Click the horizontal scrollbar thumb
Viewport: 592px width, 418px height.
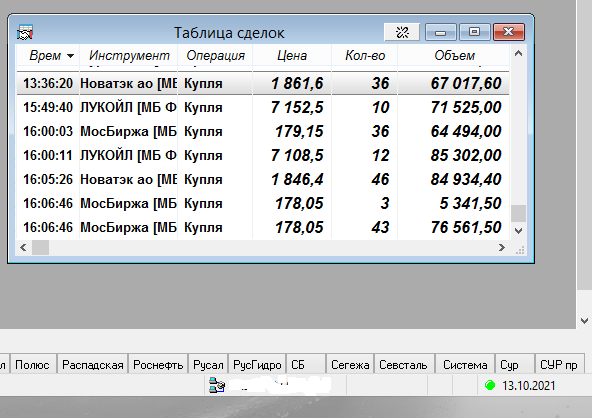pos(40,248)
